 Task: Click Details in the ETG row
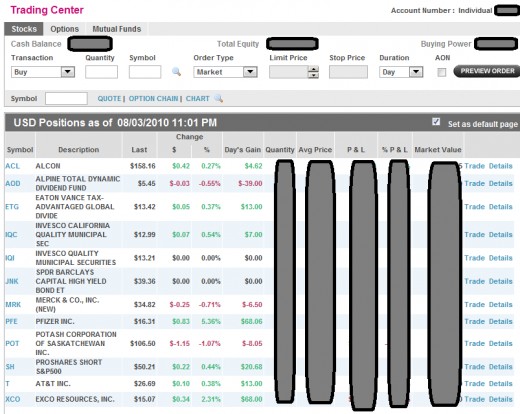click(500, 207)
